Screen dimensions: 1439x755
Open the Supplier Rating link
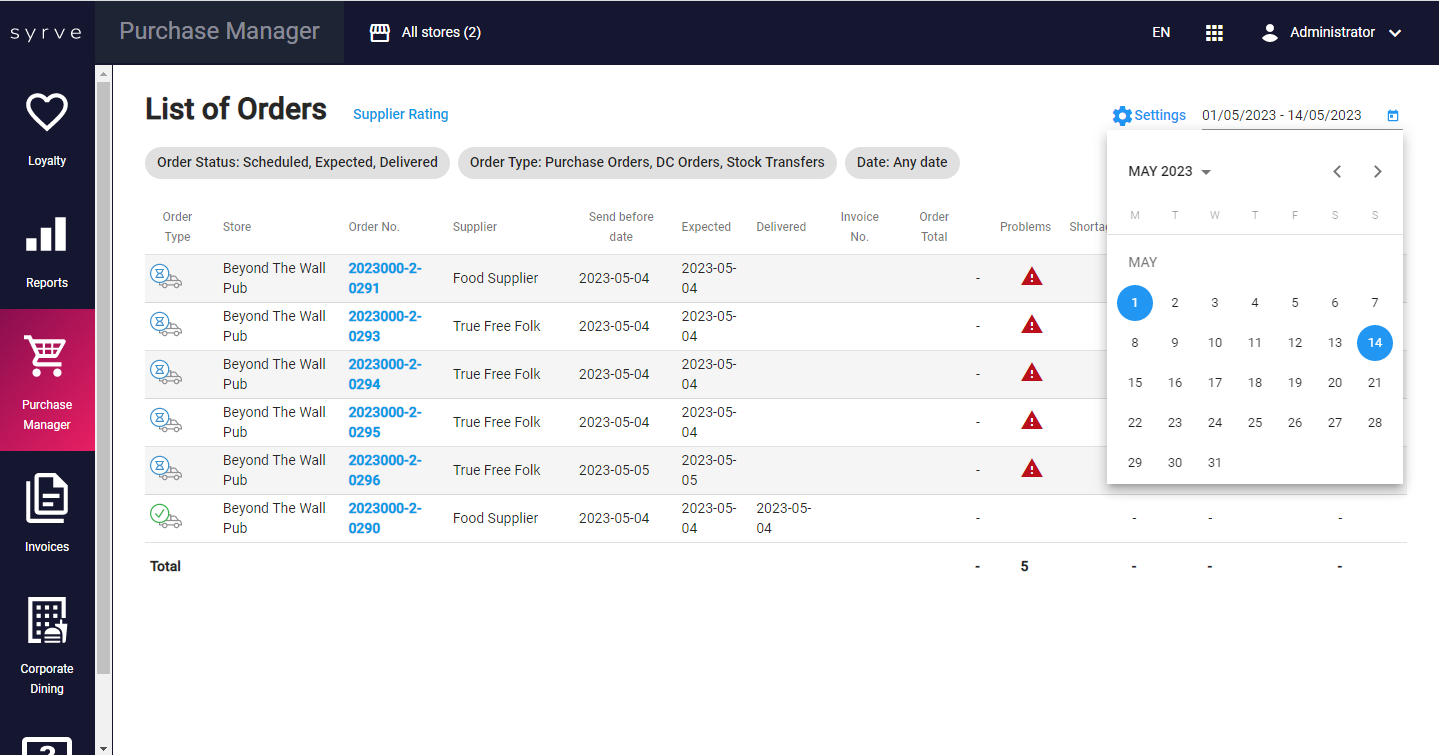tap(400, 114)
